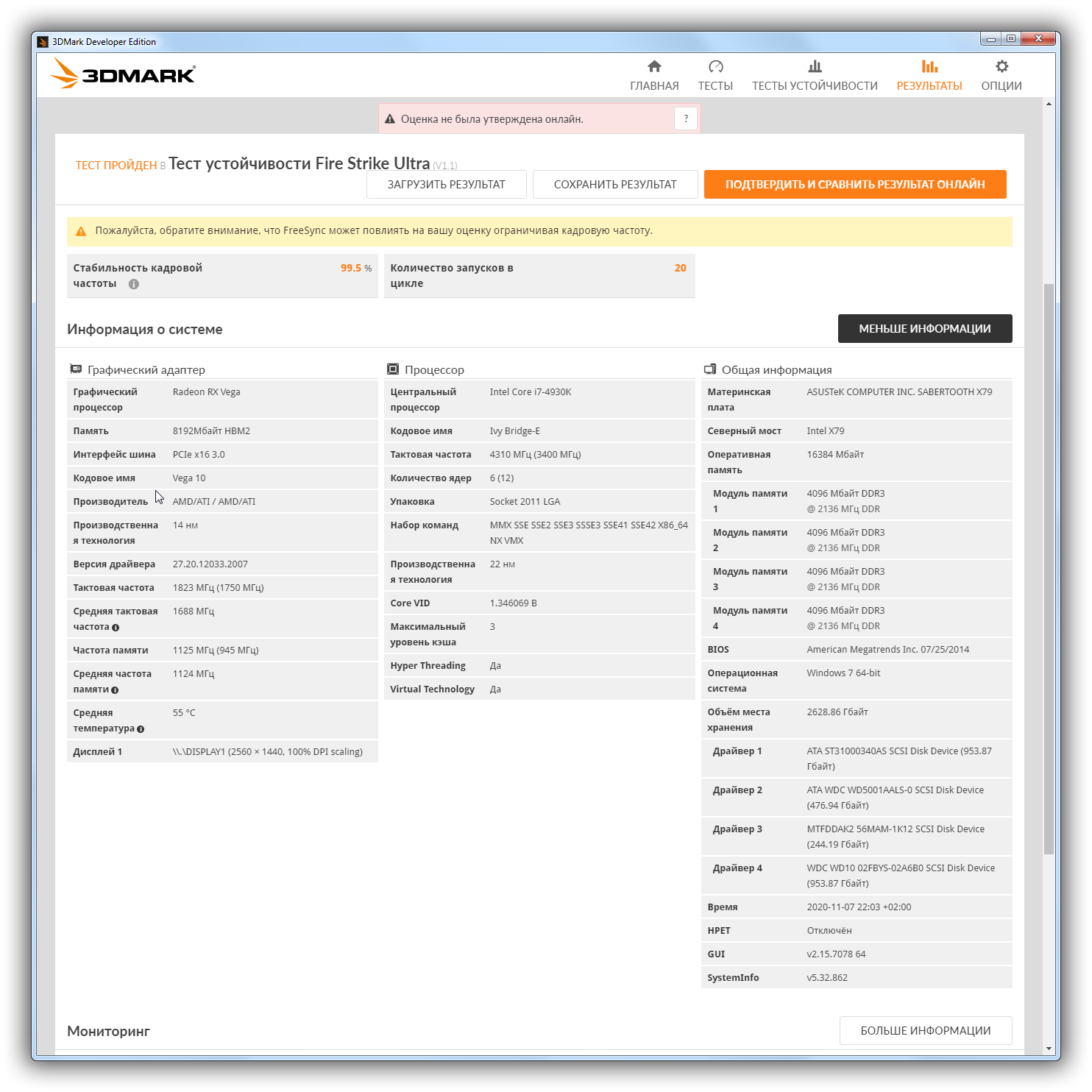Click the gear icon above ОПЦИИ
This screenshot has width=1092, height=1092.
tap(1001, 66)
